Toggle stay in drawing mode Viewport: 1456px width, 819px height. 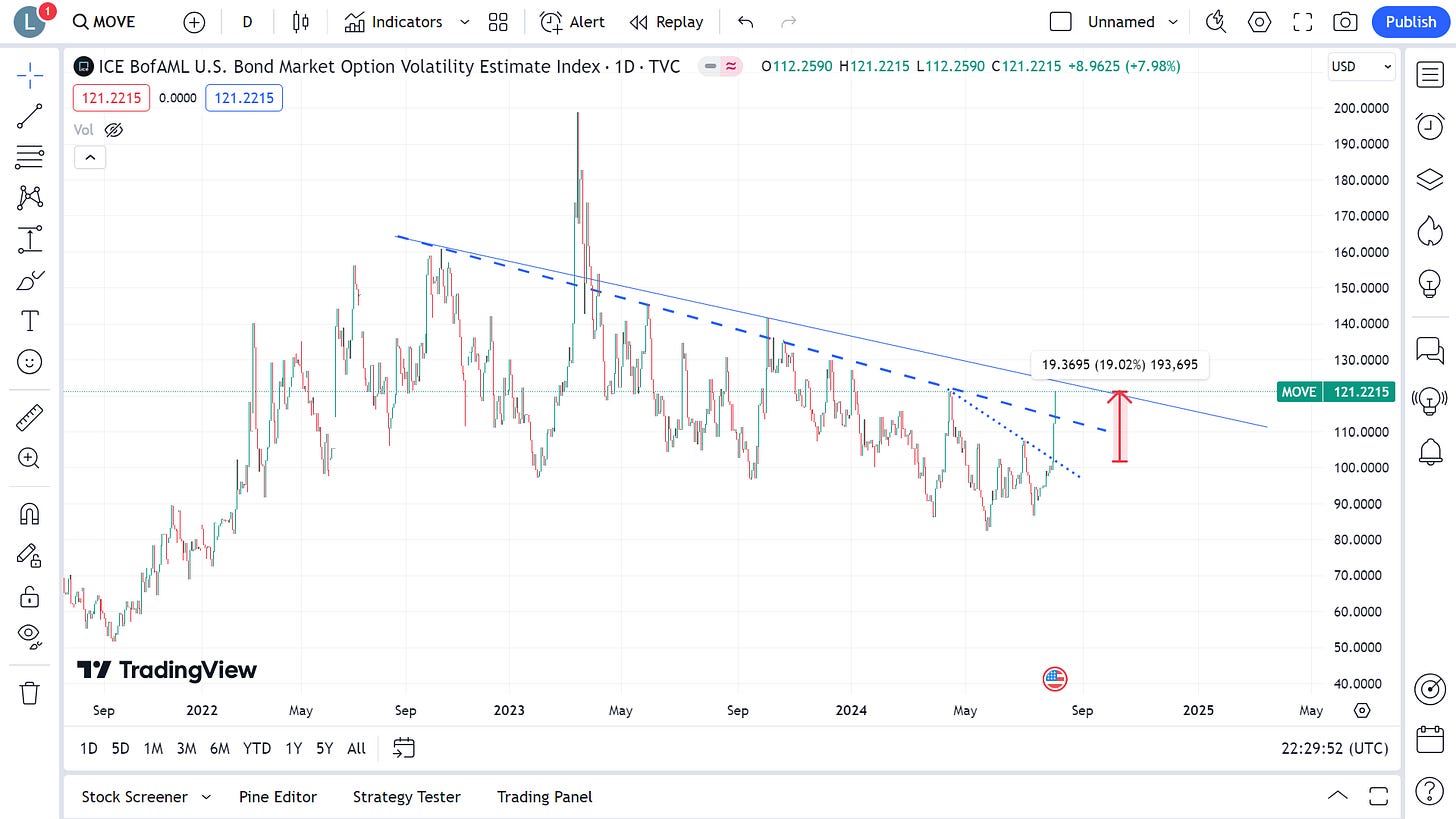tap(30, 556)
